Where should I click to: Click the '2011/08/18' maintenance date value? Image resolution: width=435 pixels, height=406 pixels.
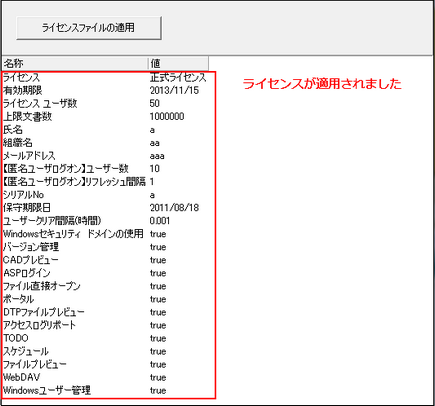174,208
